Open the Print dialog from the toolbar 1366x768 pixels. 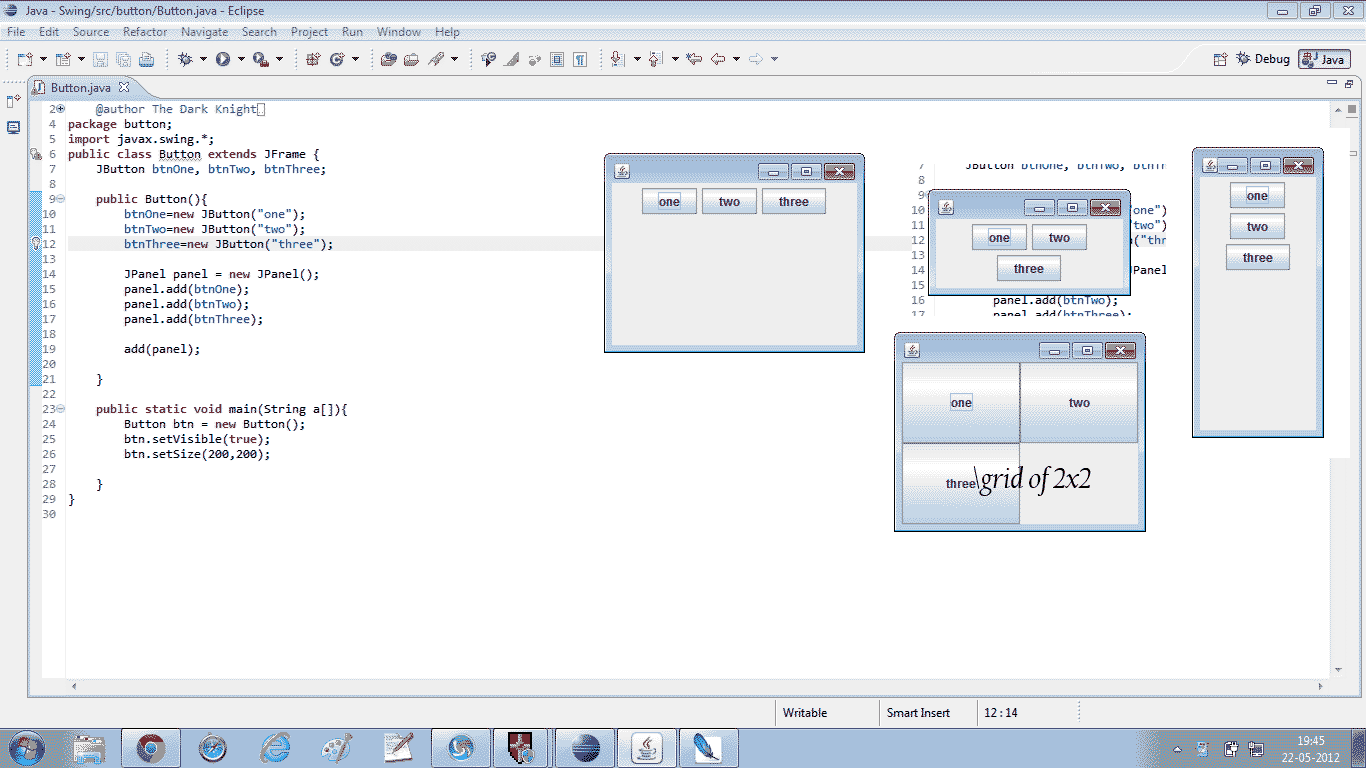coord(146,58)
